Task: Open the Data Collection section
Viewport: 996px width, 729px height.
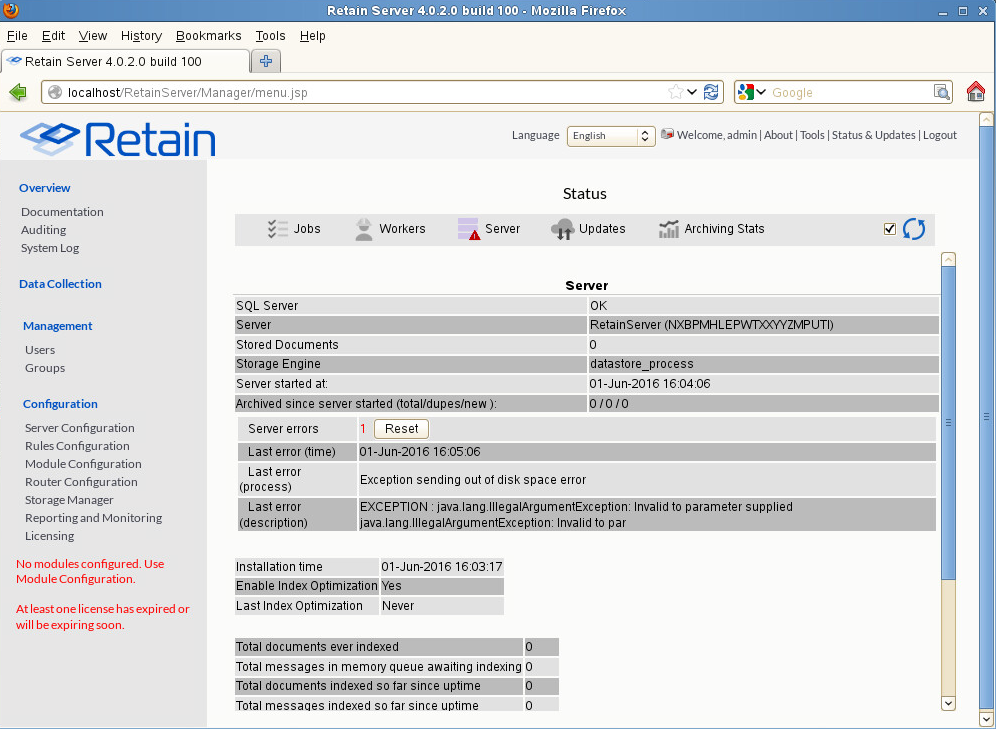Action: point(60,284)
